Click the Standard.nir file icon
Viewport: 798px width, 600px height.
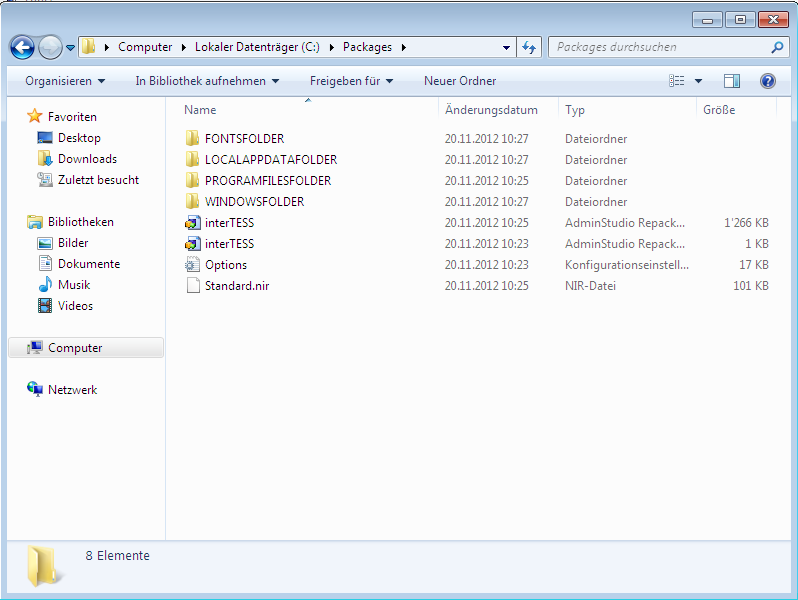pyautogui.click(x=193, y=286)
